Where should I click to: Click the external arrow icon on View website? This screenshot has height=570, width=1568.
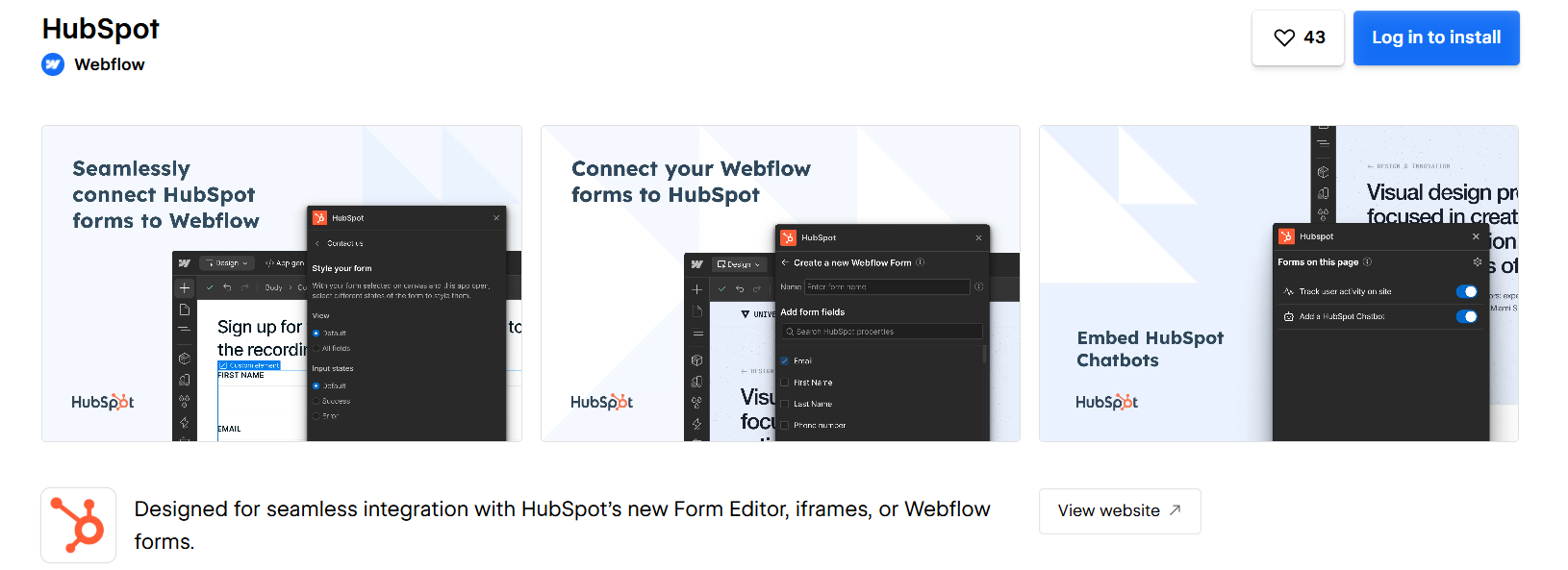click(x=1175, y=510)
